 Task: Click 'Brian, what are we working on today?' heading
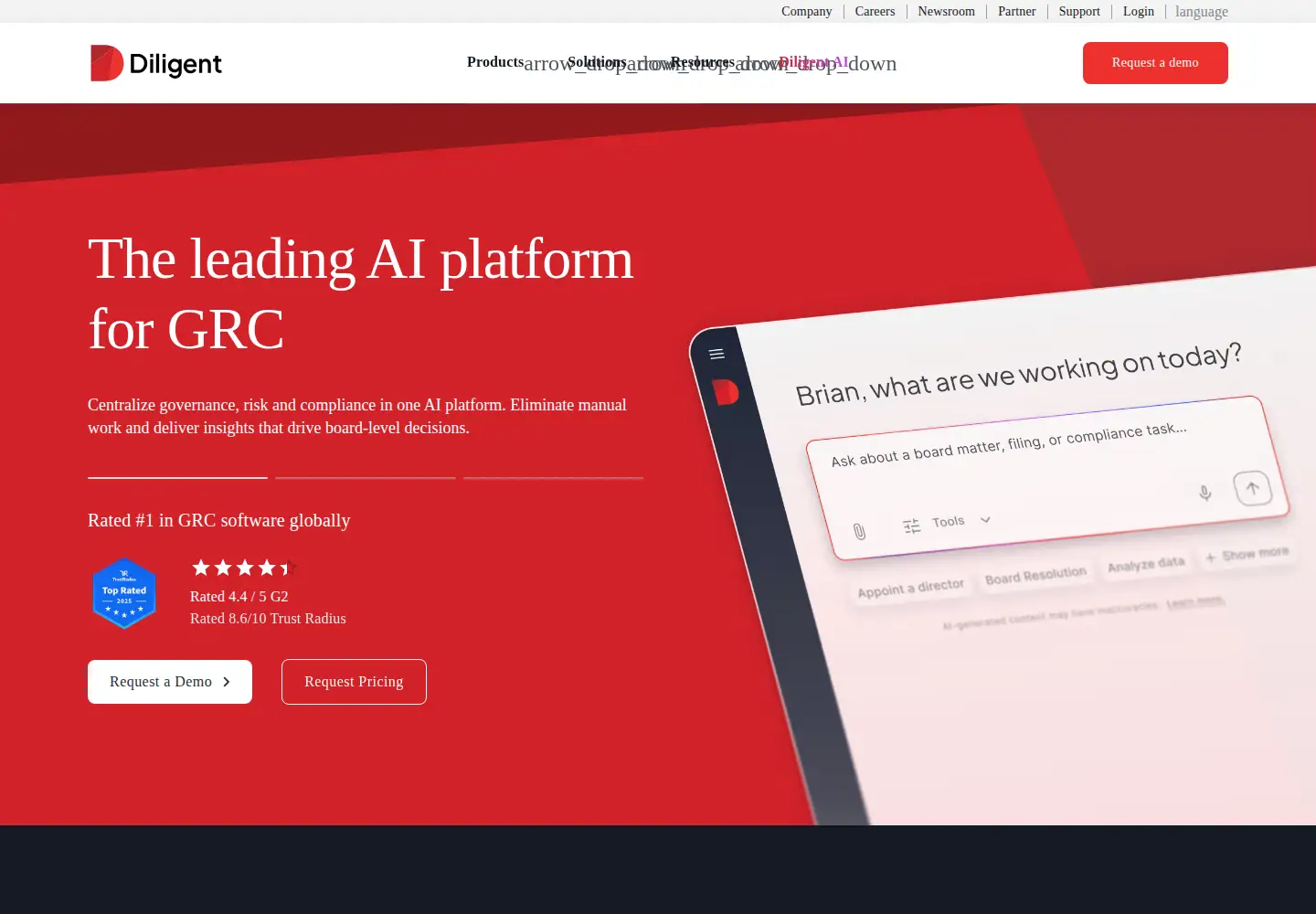(1018, 373)
